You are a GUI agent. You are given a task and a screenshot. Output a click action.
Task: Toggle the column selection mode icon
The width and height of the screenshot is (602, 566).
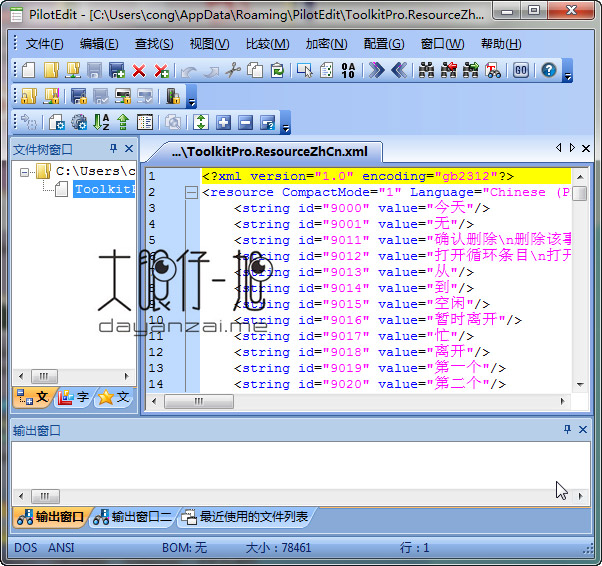(x=304, y=70)
